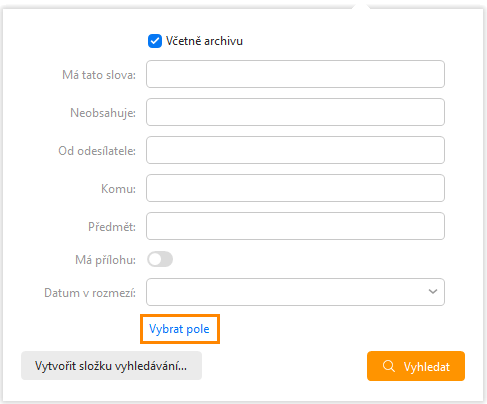Image resolution: width=487 pixels, height=404 pixels.
Task: Click the Neobsahuje label
Action: pyautogui.click(x=103, y=113)
